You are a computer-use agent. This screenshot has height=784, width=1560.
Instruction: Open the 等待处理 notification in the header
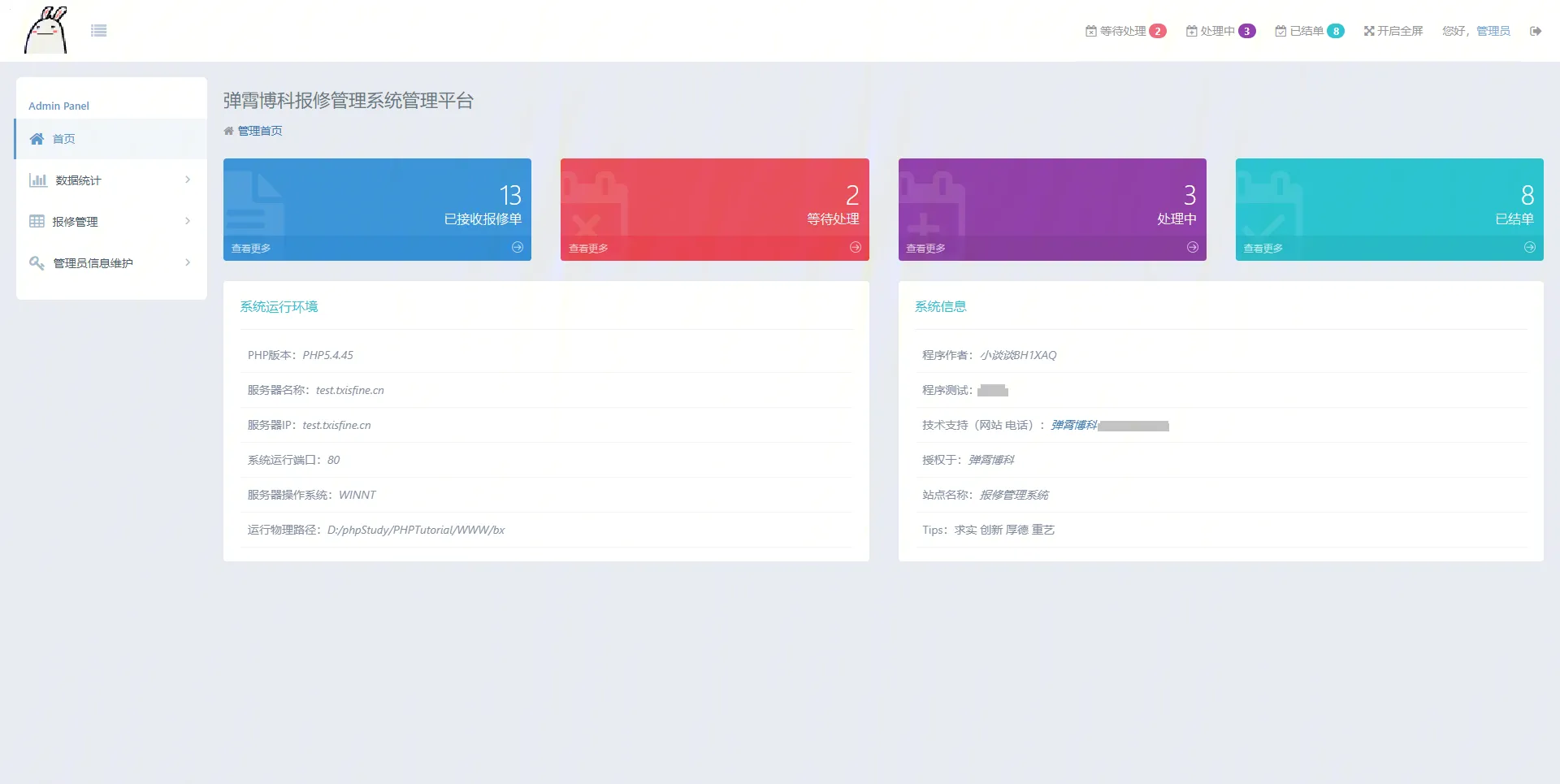(x=1125, y=31)
